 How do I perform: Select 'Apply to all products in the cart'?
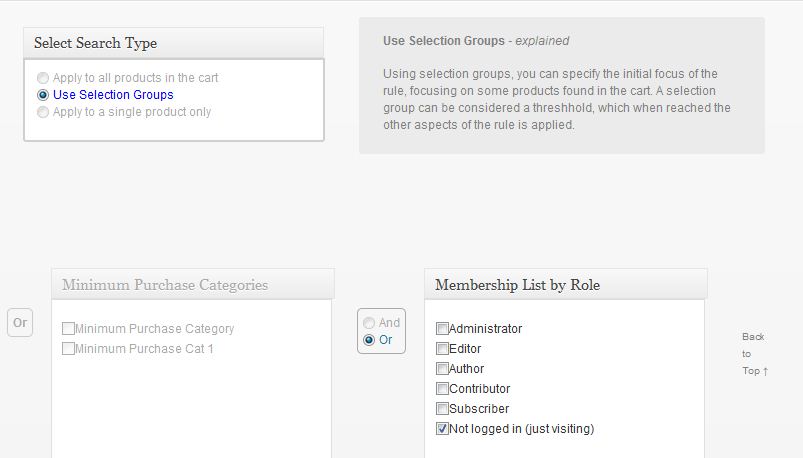coord(43,78)
